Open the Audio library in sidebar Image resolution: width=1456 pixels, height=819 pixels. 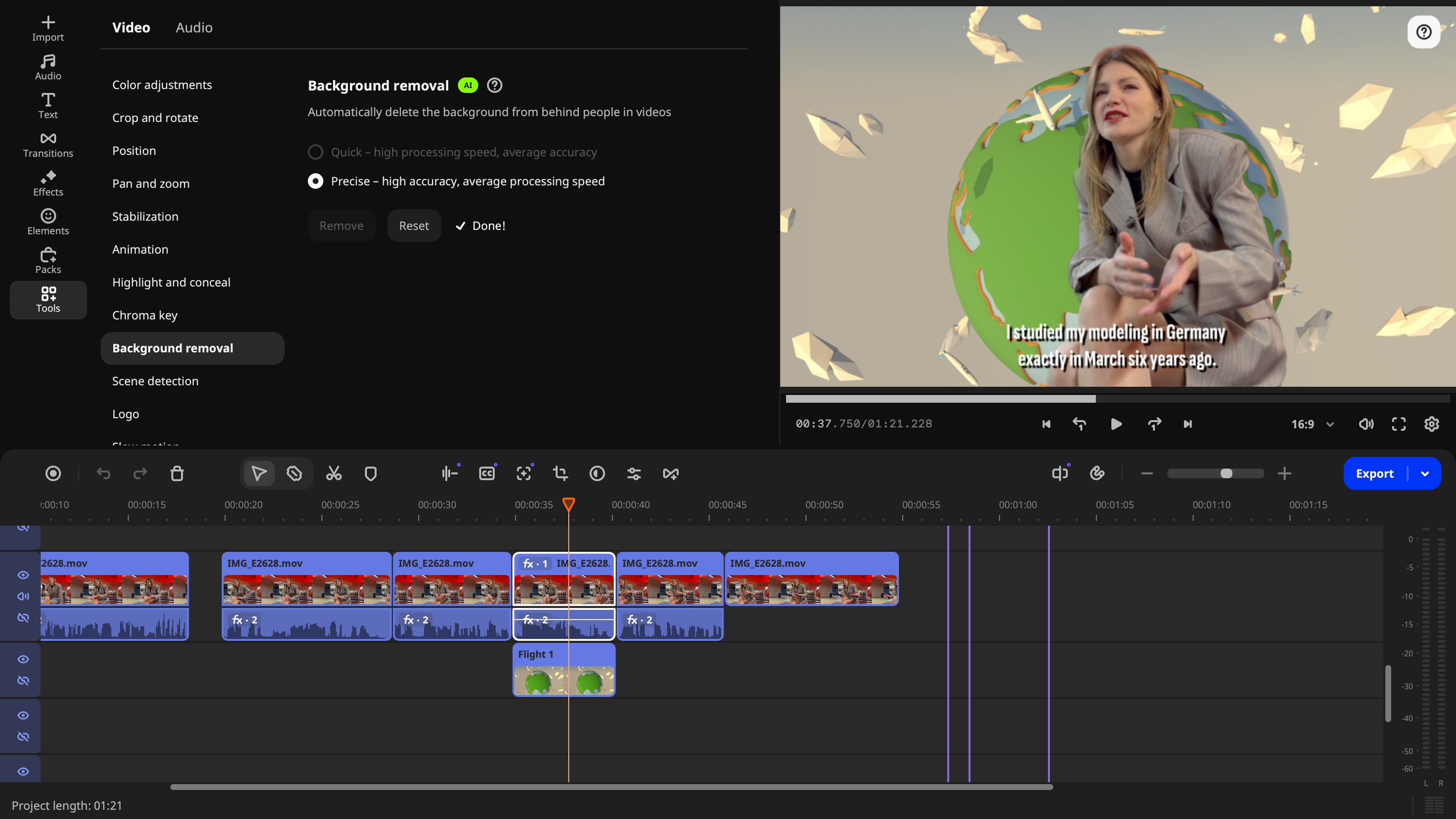48,67
